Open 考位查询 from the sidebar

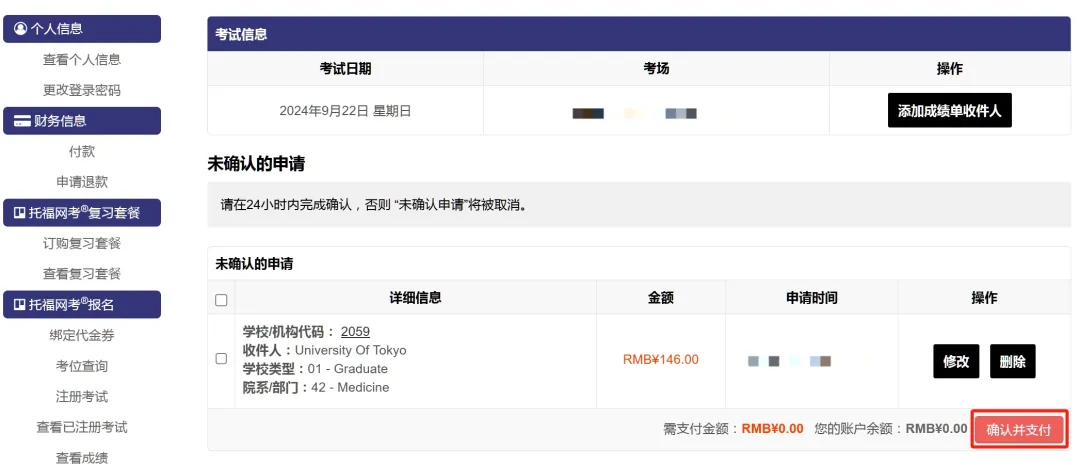82,367
